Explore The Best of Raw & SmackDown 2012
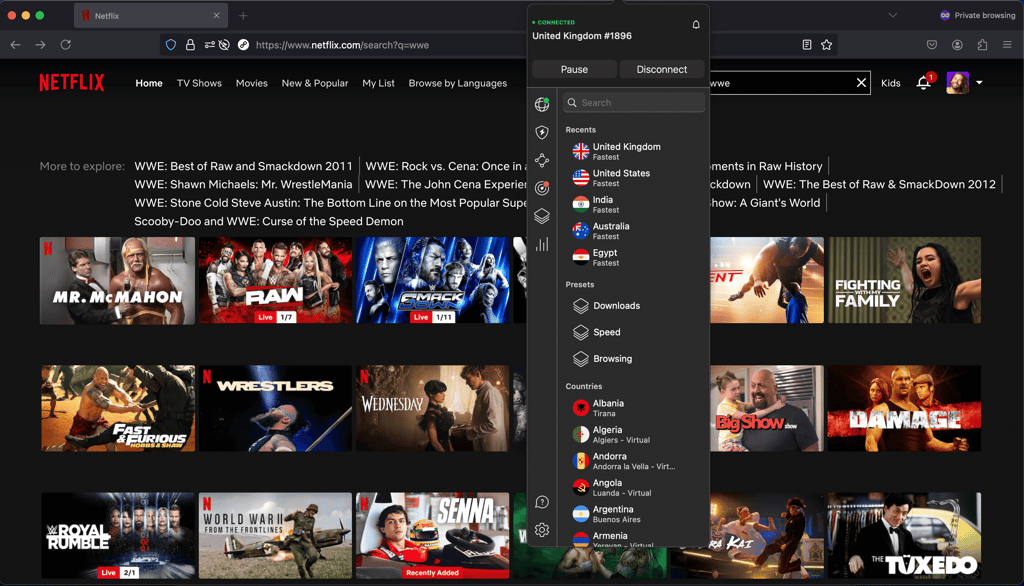 click(879, 184)
